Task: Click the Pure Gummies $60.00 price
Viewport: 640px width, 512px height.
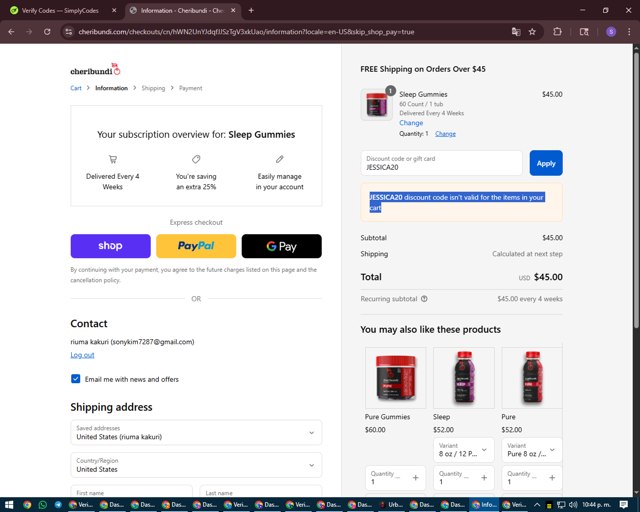Action: (x=375, y=430)
